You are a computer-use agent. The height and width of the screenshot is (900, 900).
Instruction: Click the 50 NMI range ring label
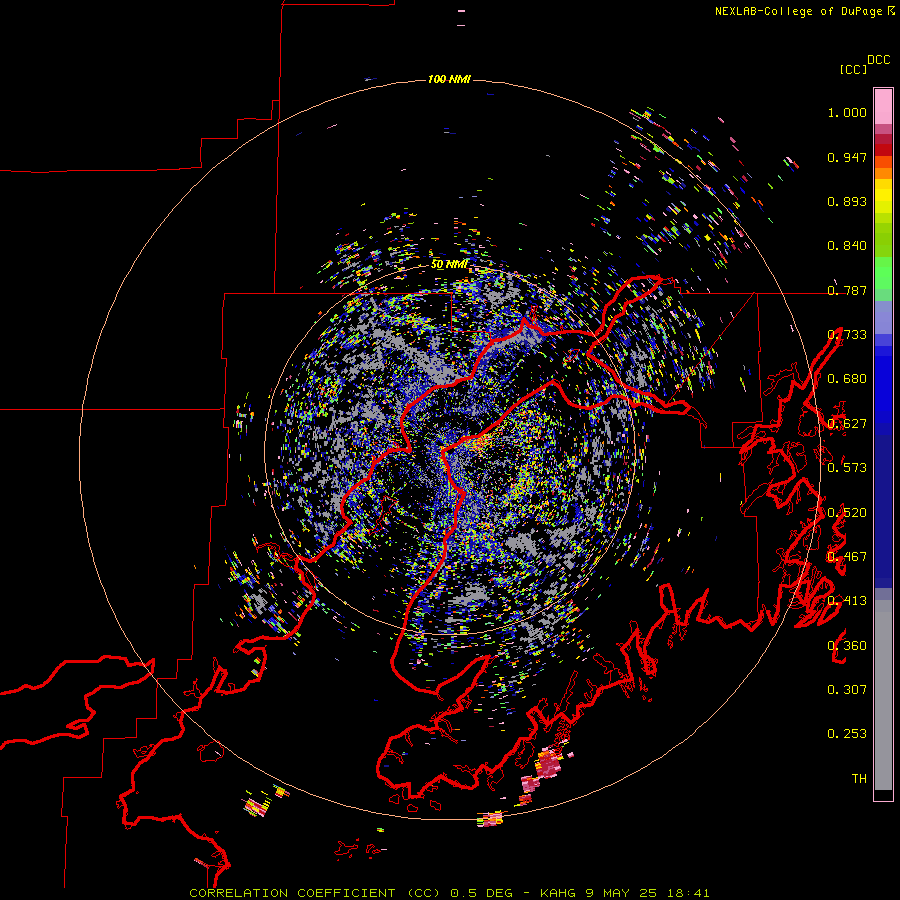tap(449, 264)
